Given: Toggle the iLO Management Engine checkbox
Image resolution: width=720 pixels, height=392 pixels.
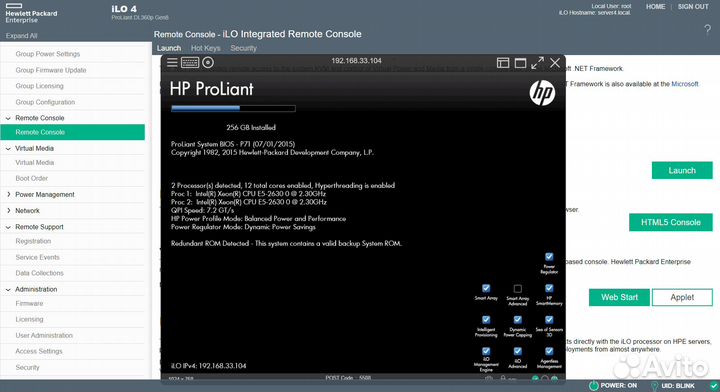Looking at the screenshot, I should tap(486, 351).
